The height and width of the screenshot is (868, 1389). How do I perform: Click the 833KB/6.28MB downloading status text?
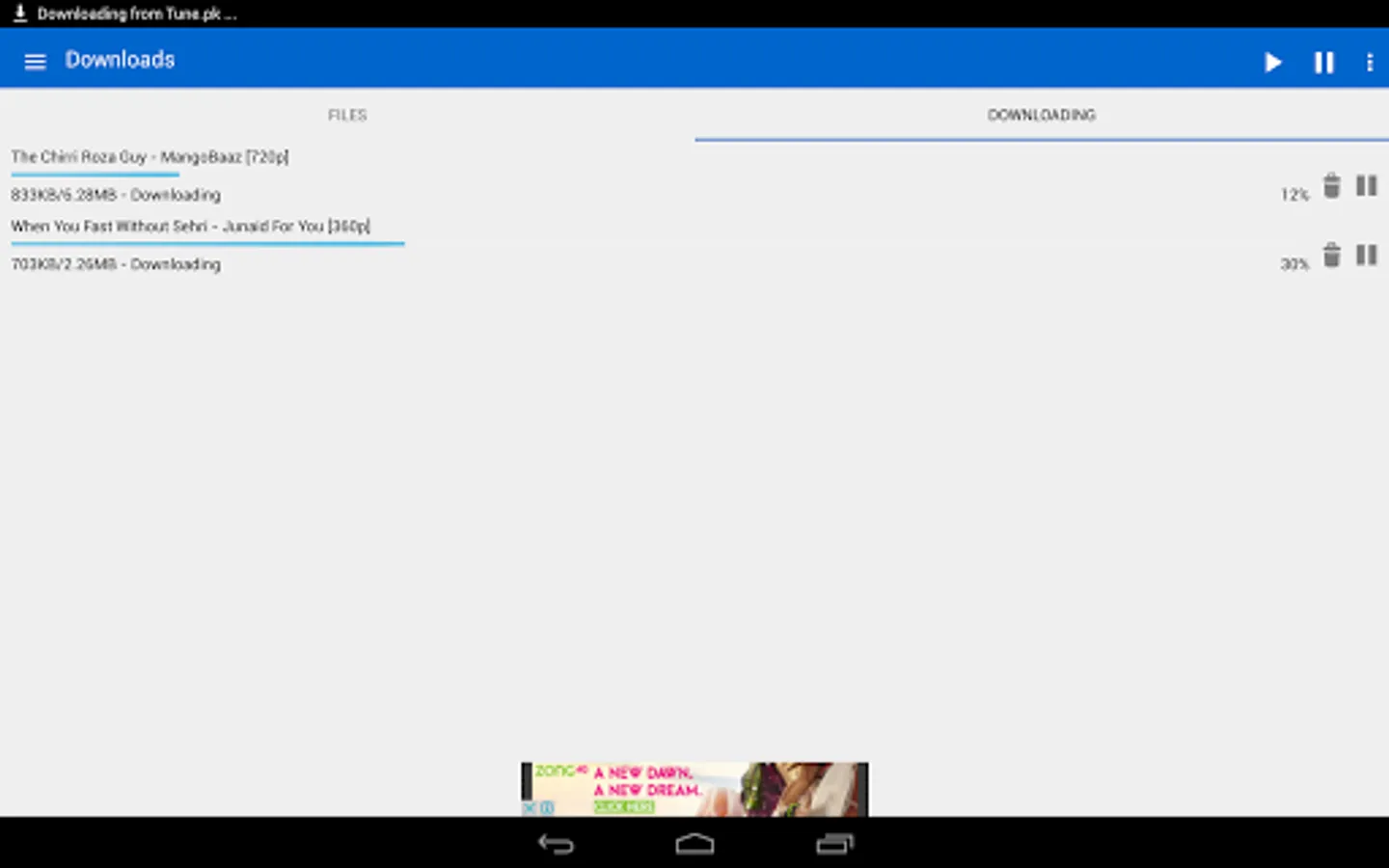[116, 195]
